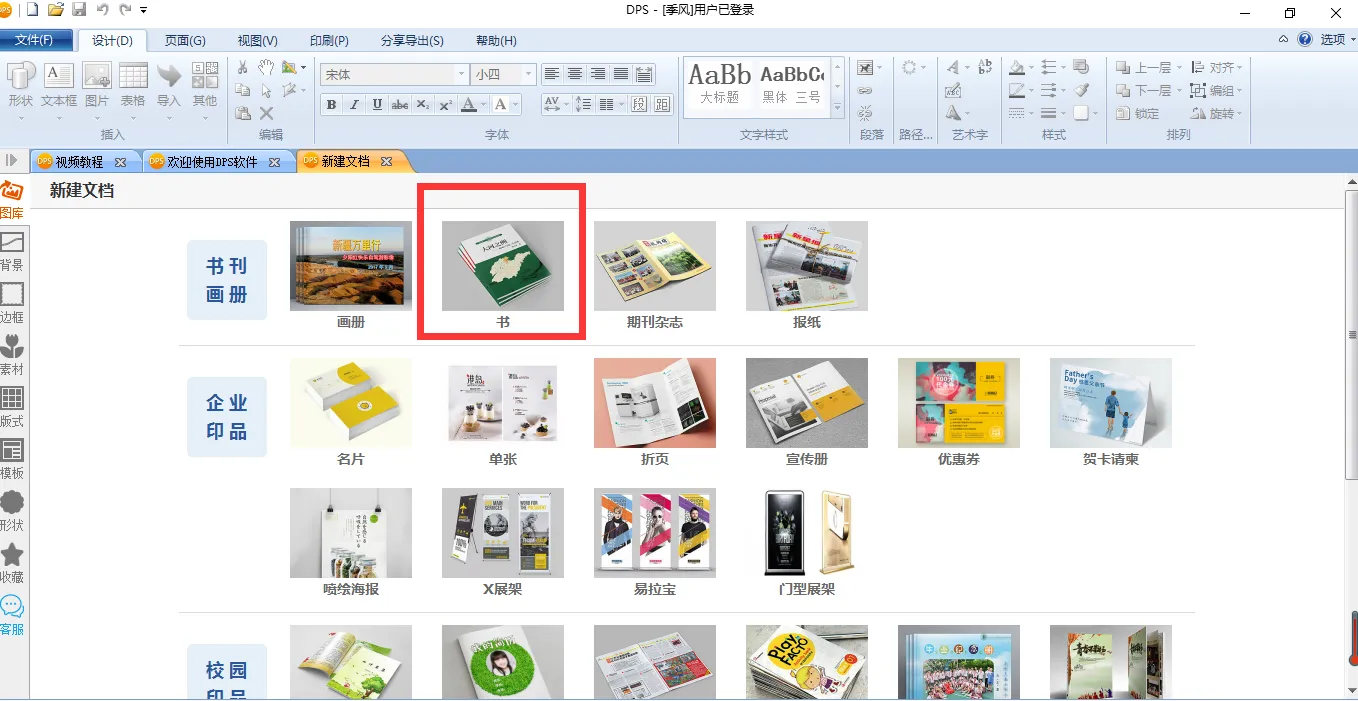1358x701 pixels.
Task: Click the font color A swatch
Action: [x=468, y=104]
